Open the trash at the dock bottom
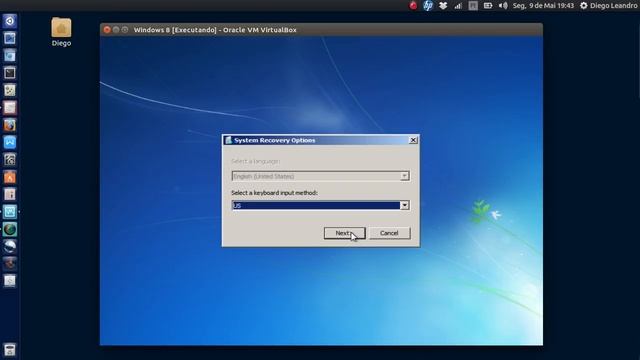This screenshot has height=360, width=640. 10,350
